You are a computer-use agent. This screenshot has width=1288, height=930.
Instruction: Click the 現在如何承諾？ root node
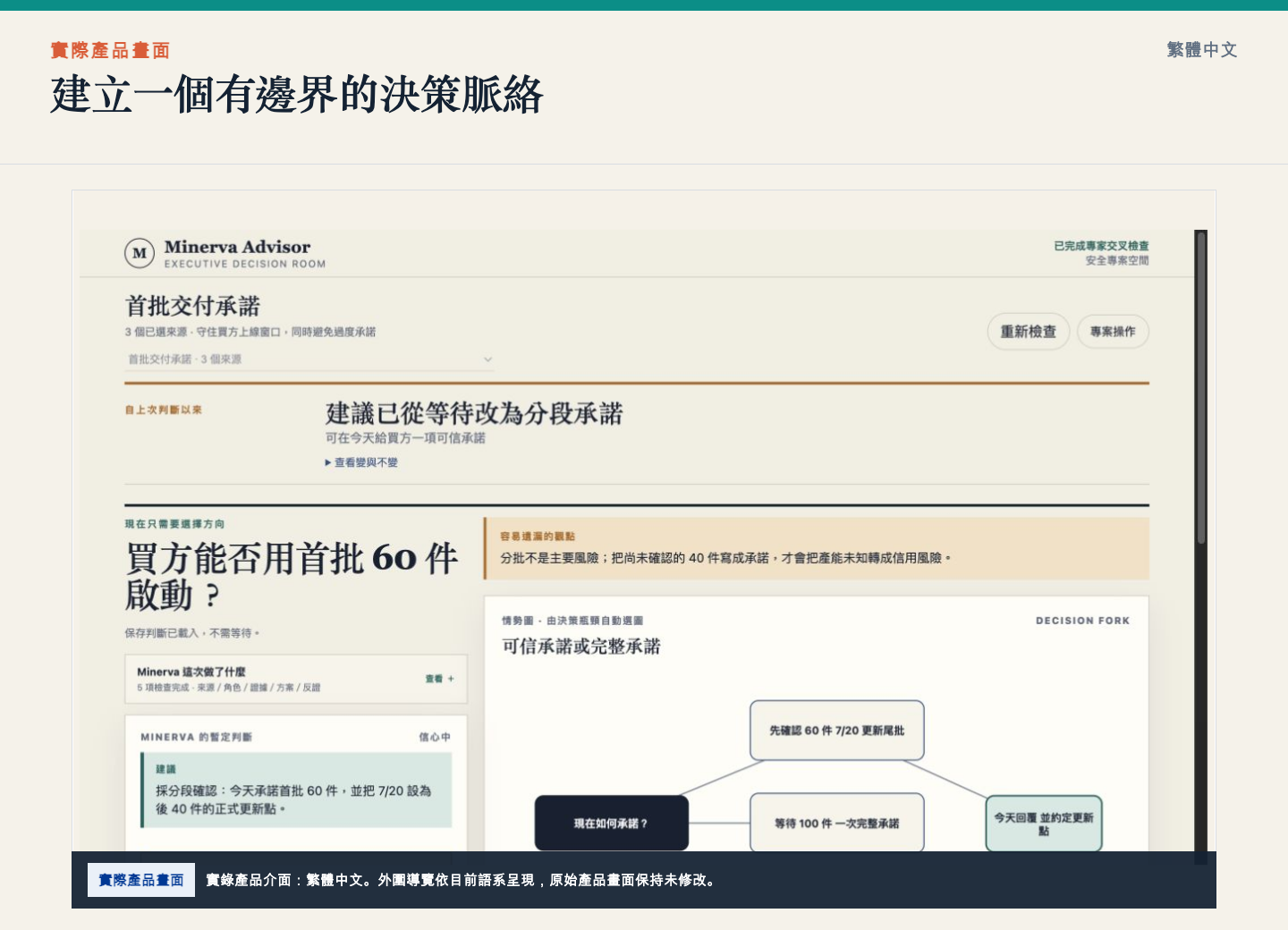[611, 824]
